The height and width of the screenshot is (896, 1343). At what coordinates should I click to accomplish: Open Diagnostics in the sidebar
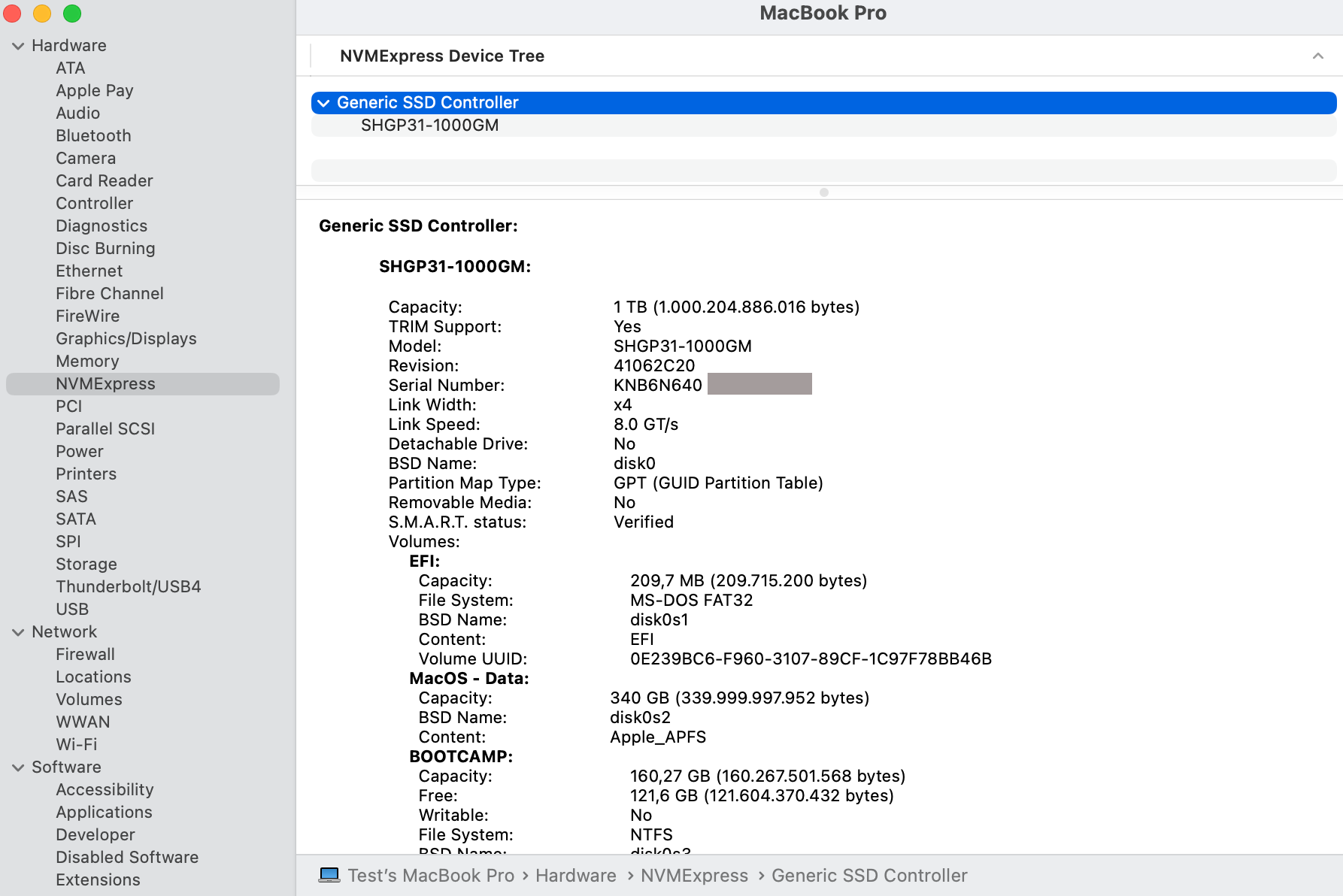click(102, 226)
